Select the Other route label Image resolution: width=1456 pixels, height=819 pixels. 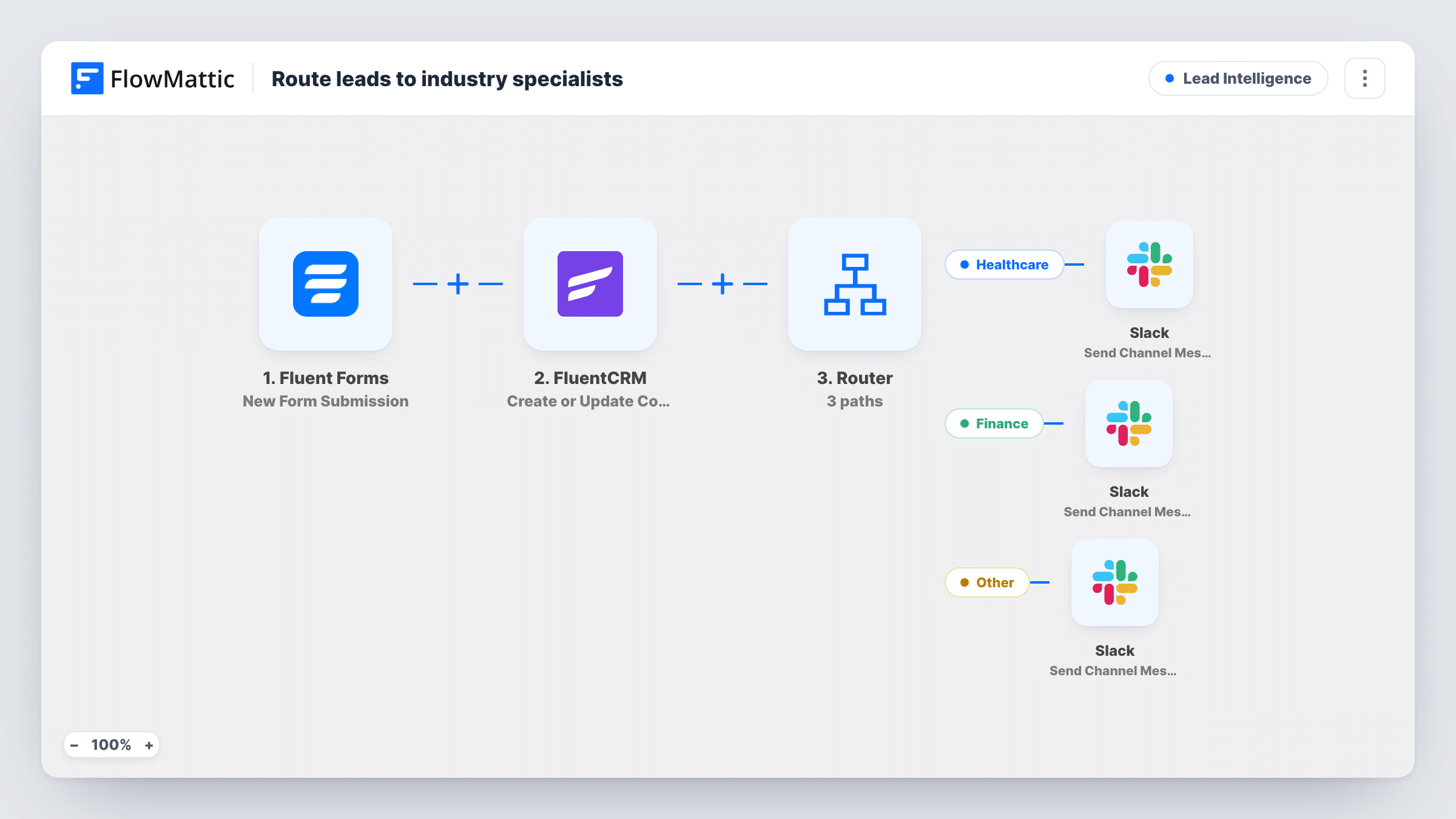click(x=987, y=582)
